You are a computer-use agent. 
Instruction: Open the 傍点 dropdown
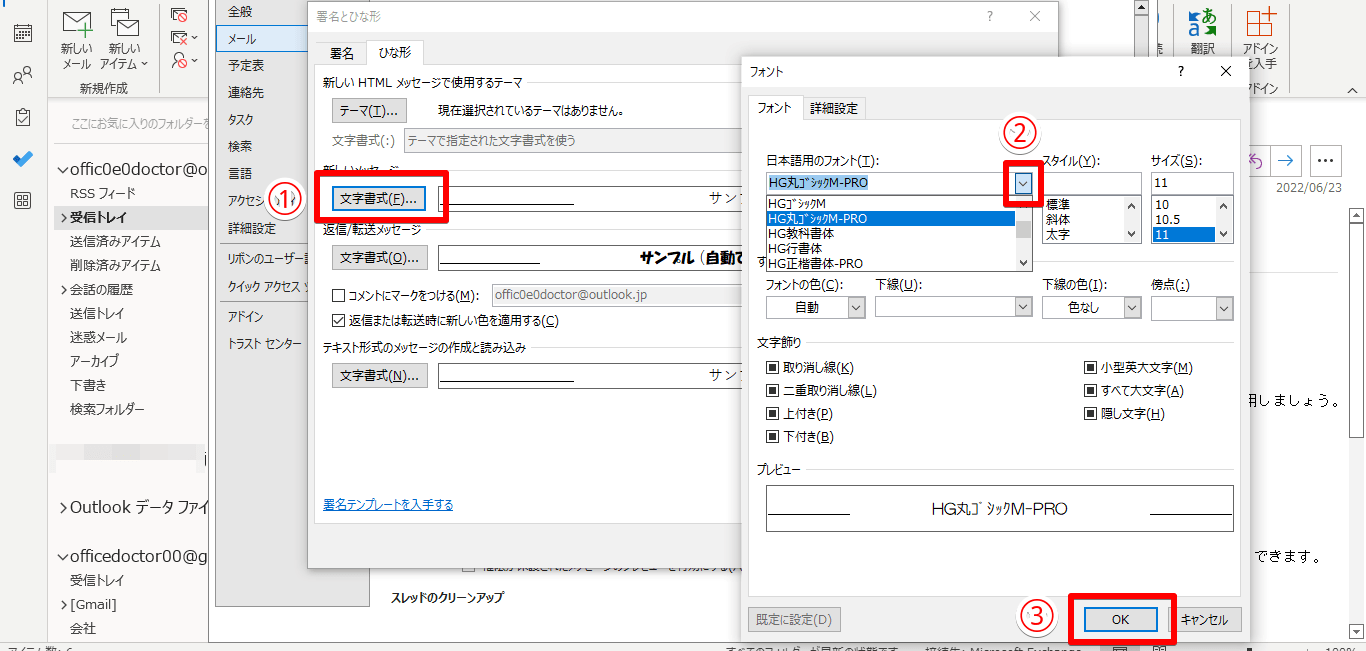pyautogui.click(x=1224, y=308)
